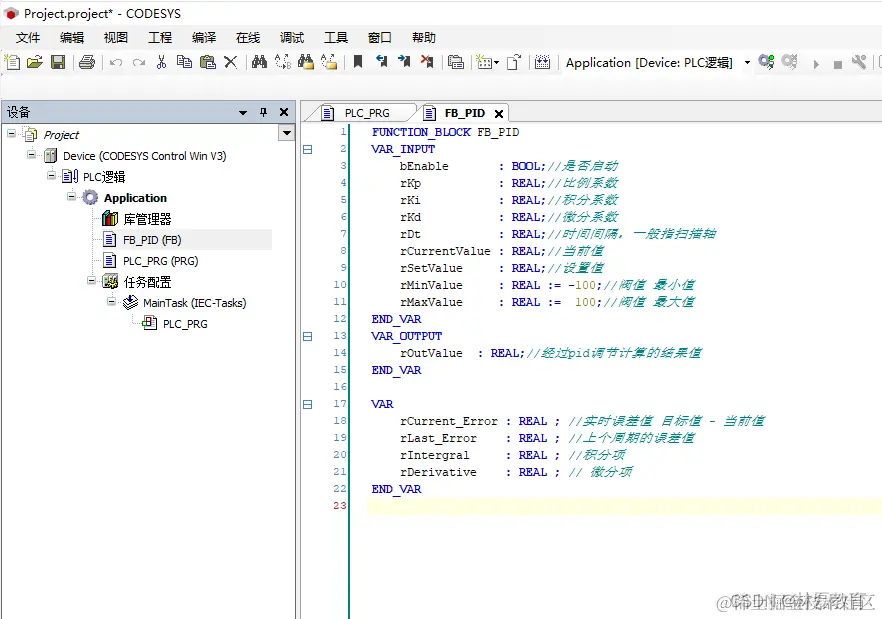Open Find with the binoculars icon
The height and width of the screenshot is (619, 882).
click(259, 62)
